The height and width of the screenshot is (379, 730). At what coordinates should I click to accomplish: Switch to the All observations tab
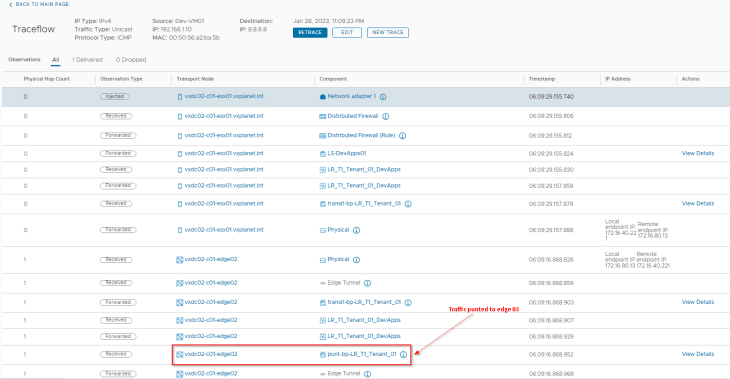55,60
